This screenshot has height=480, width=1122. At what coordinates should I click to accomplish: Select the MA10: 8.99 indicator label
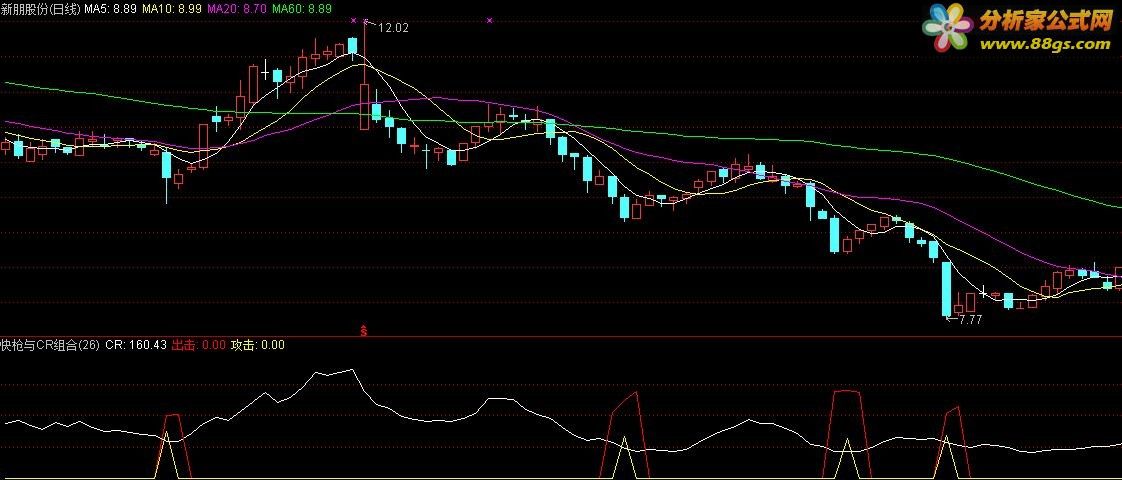(171, 9)
